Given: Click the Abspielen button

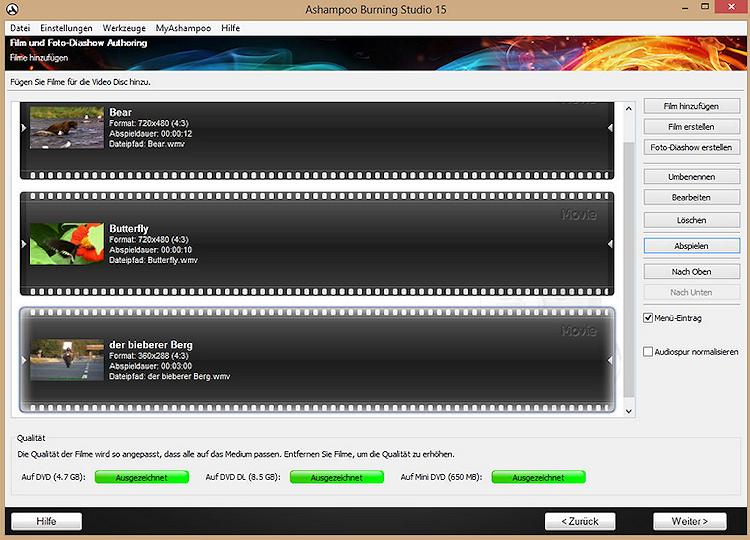Looking at the screenshot, I should pos(691,246).
